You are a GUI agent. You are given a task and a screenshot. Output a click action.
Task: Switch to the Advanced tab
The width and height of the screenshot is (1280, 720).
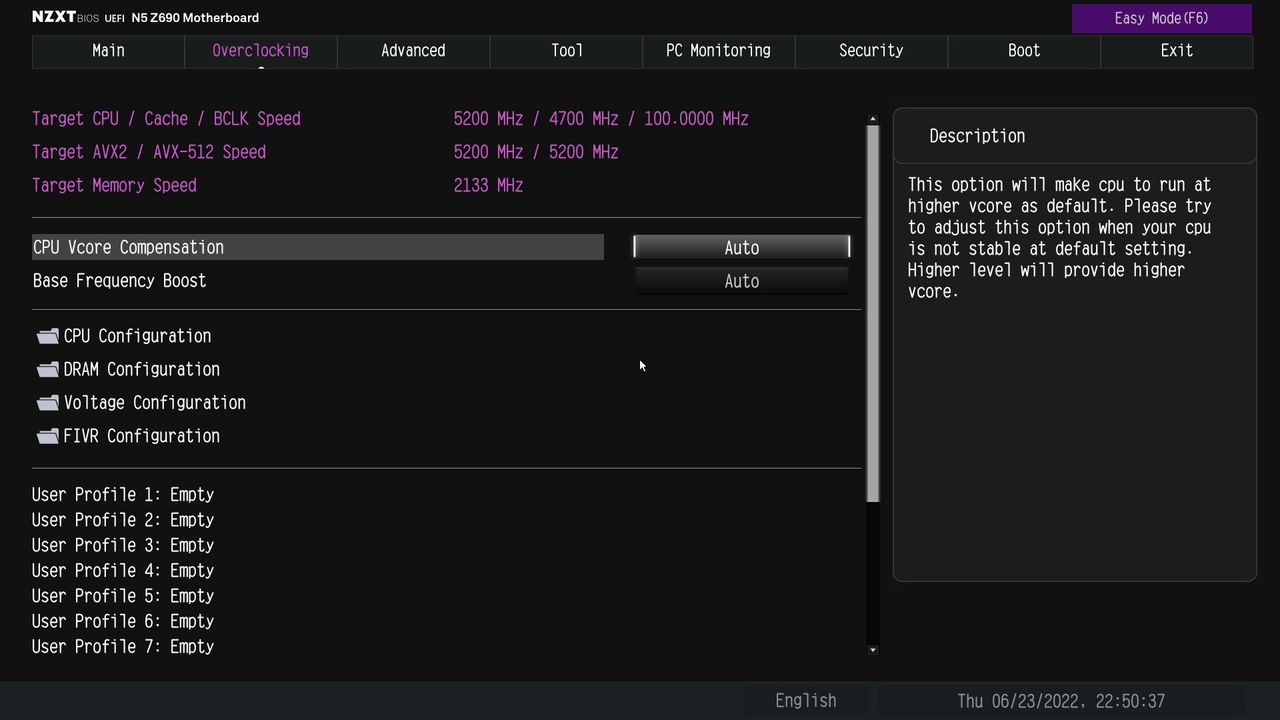click(413, 51)
